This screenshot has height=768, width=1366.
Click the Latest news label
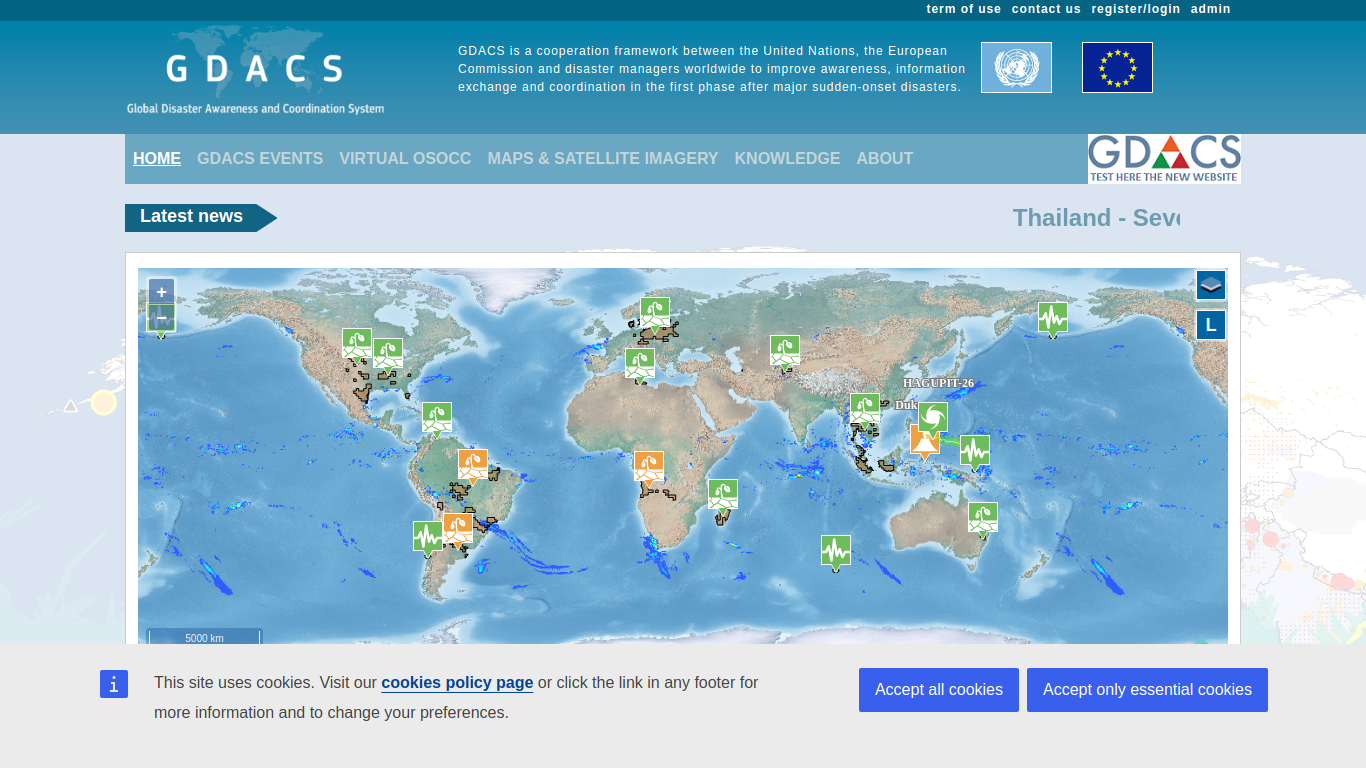coord(191,217)
